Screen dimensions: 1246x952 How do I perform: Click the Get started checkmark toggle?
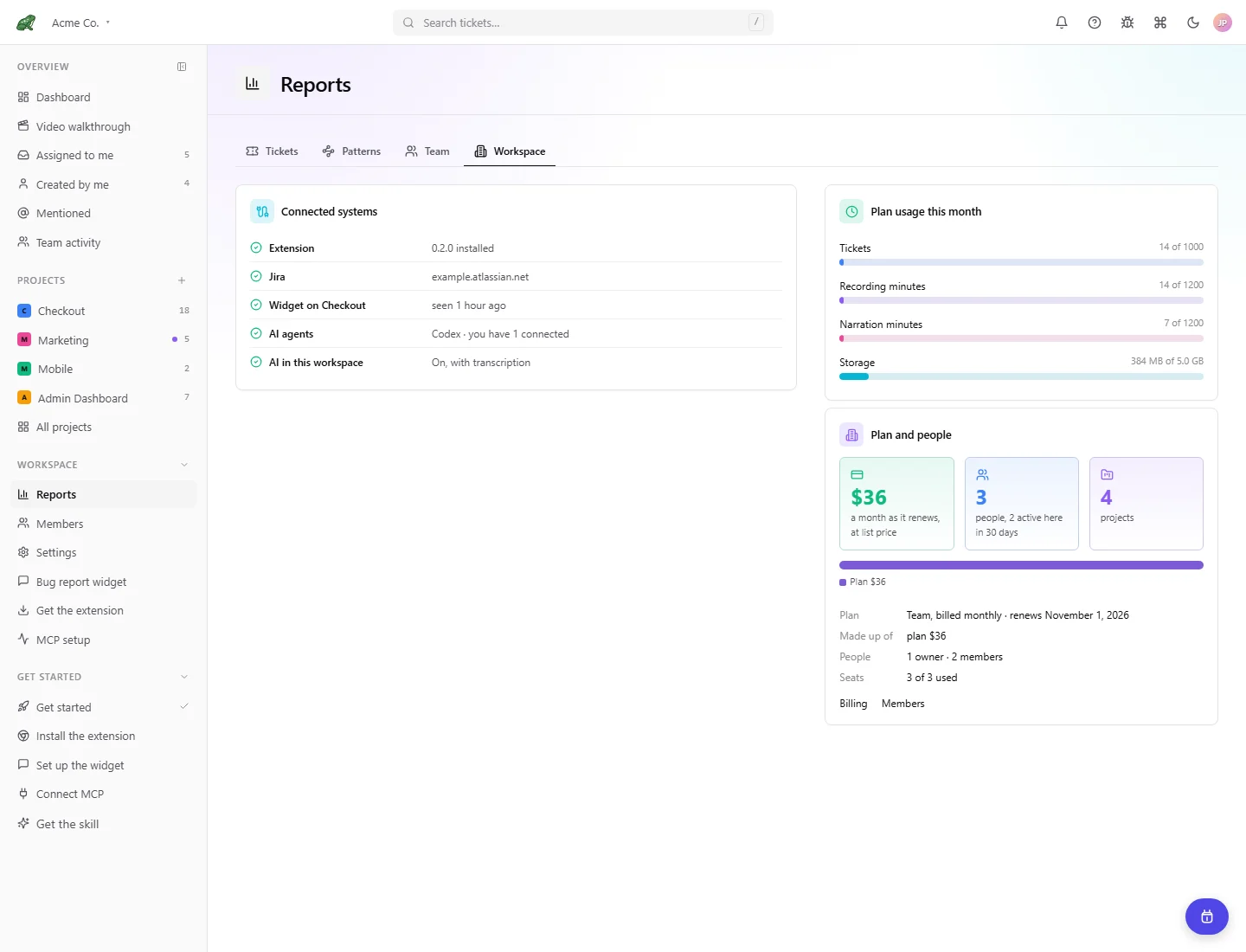pos(184,706)
